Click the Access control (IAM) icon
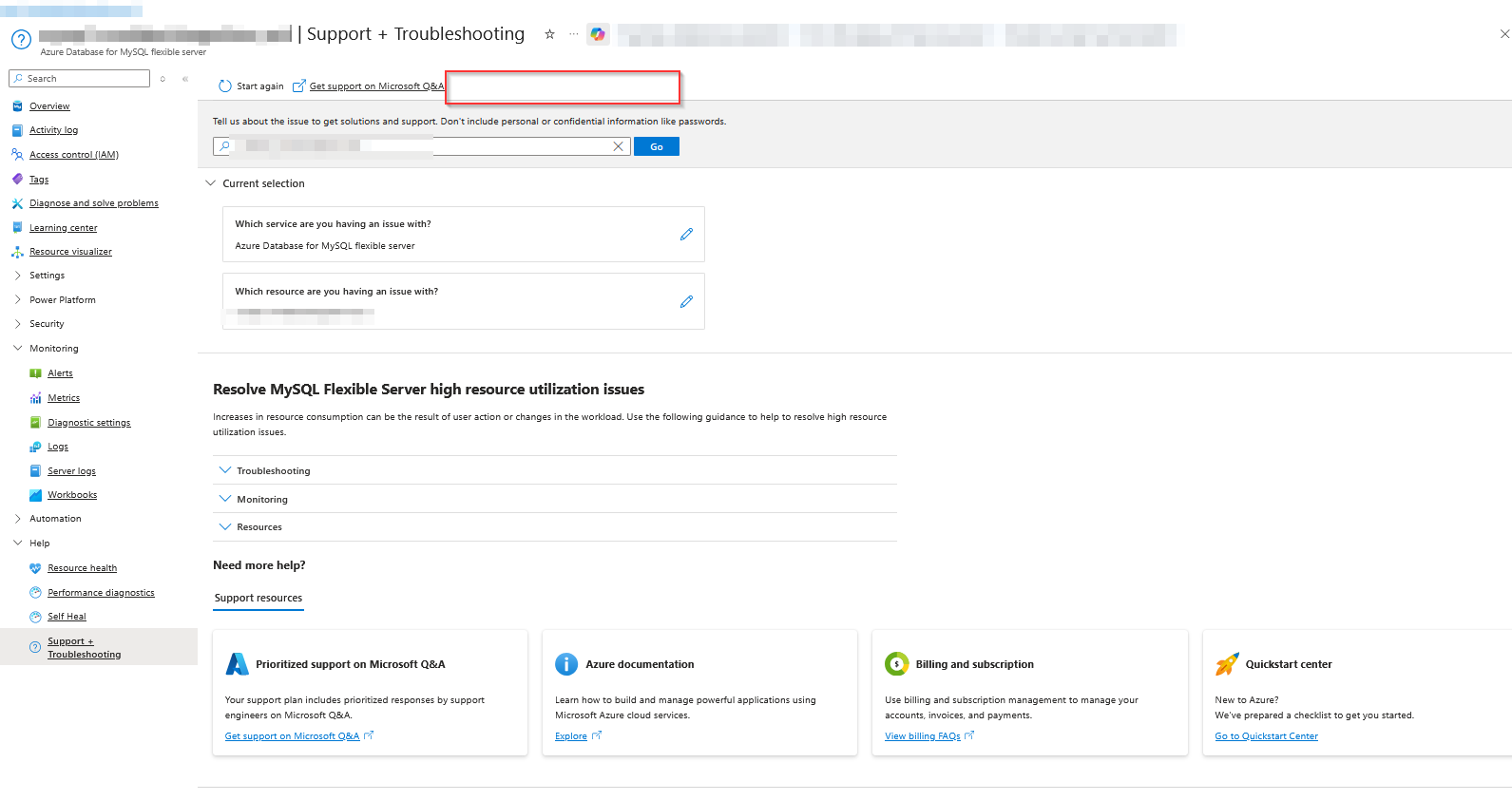Screen dimensions: 1512x801 tap(17, 154)
